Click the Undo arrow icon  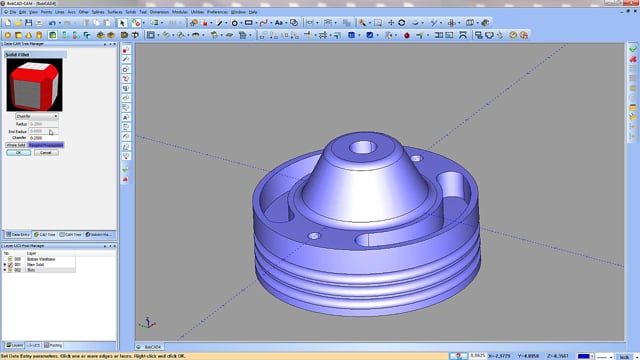[52, 23]
